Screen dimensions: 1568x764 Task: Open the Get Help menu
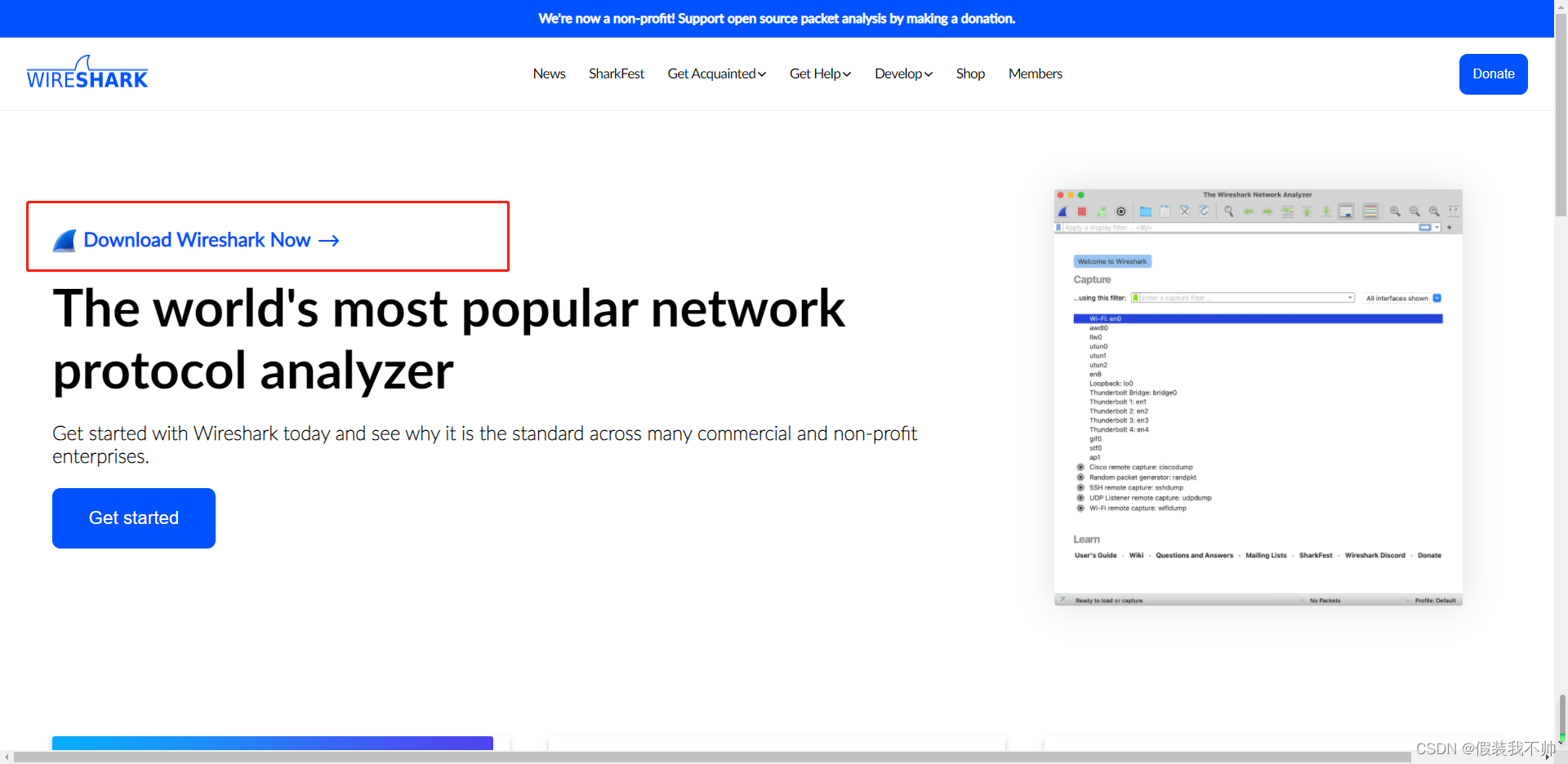820,73
